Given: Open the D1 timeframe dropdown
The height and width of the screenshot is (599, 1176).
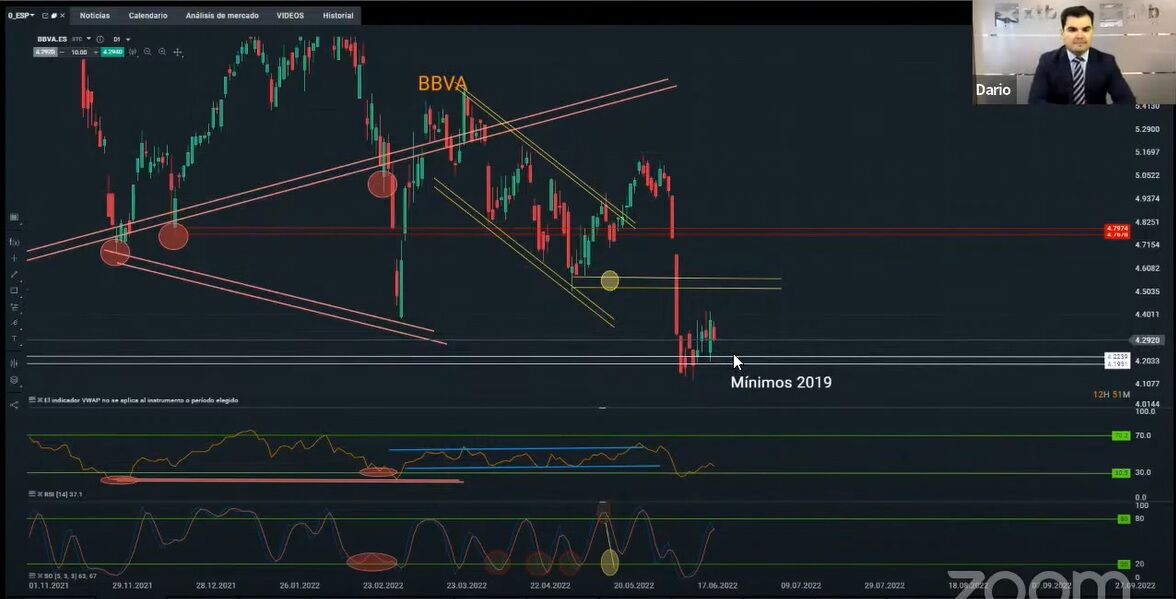Looking at the screenshot, I should (x=128, y=40).
